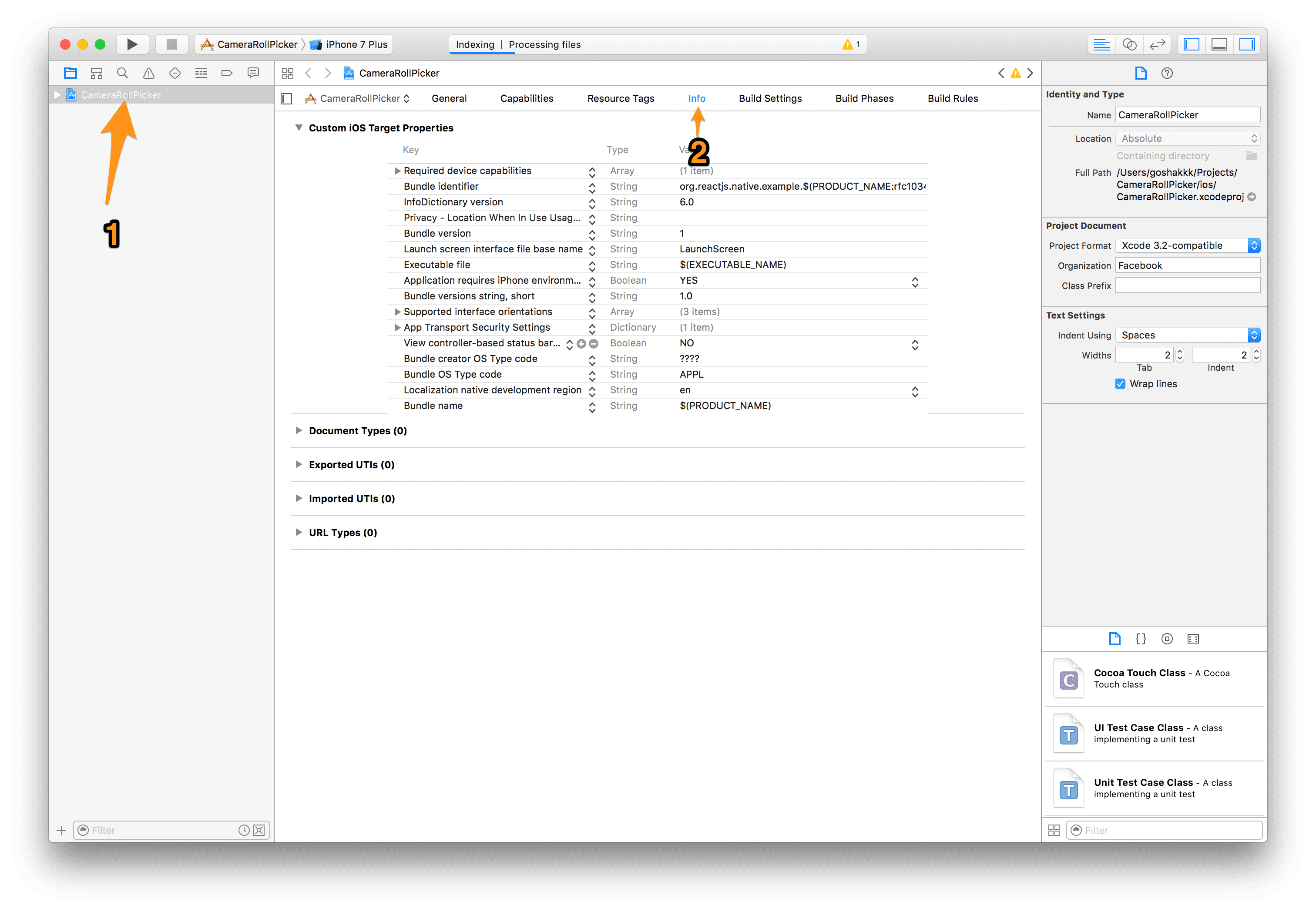Open the Code Snippet library
The width and height of the screenshot is (1316, 912).
coord(1141,639)
